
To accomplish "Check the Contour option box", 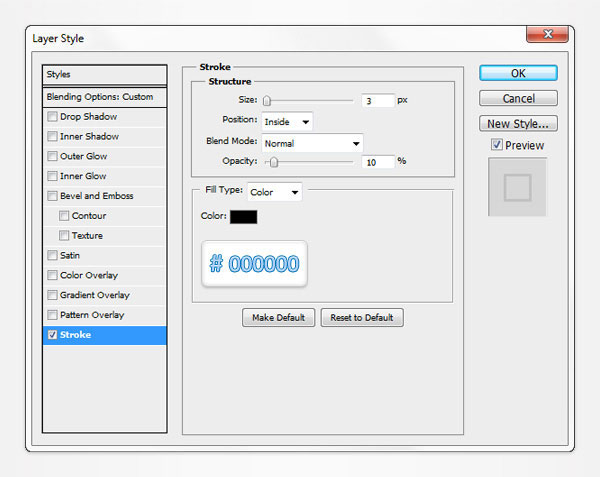I will coord(64,216).
